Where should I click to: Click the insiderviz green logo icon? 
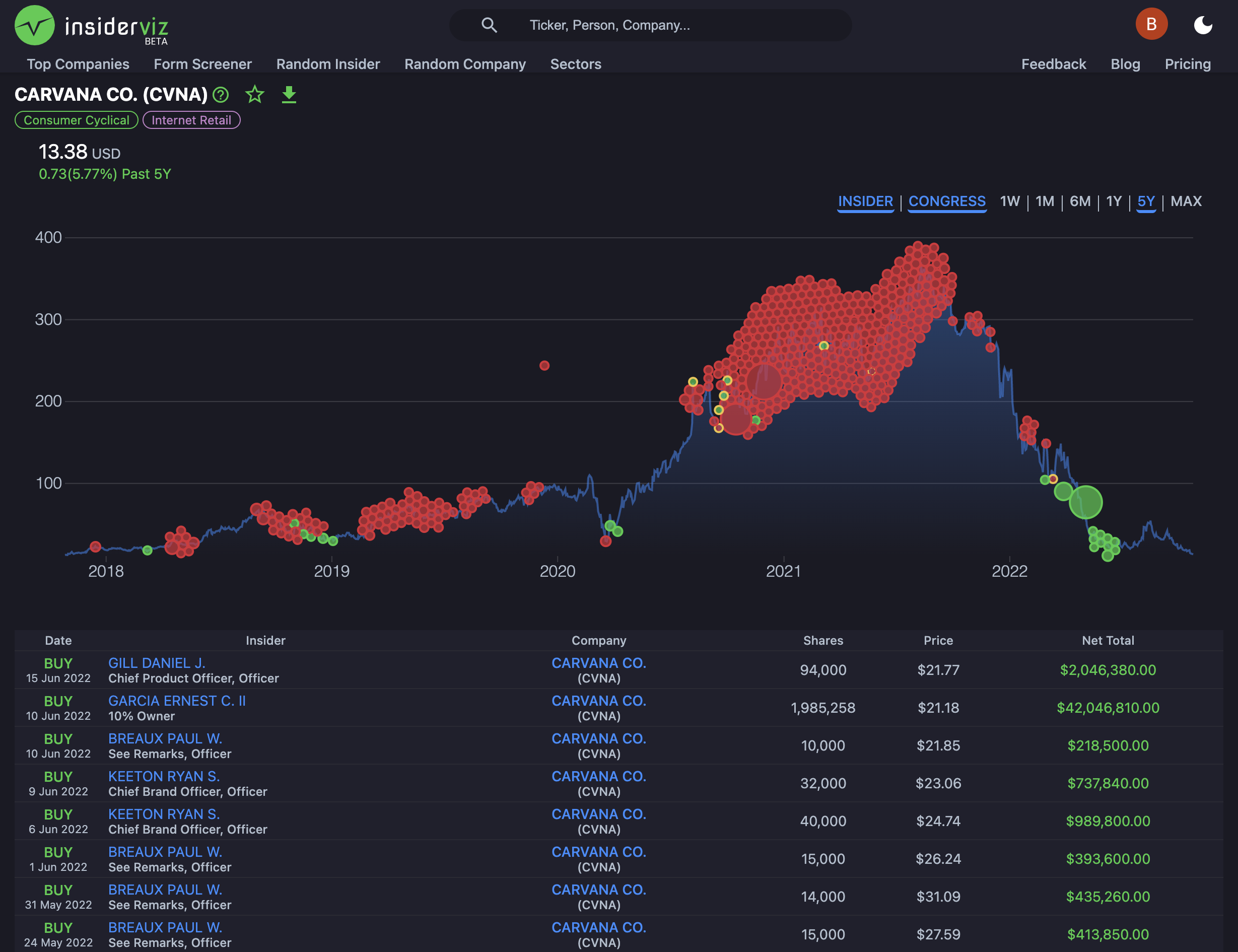click(35, 25)
